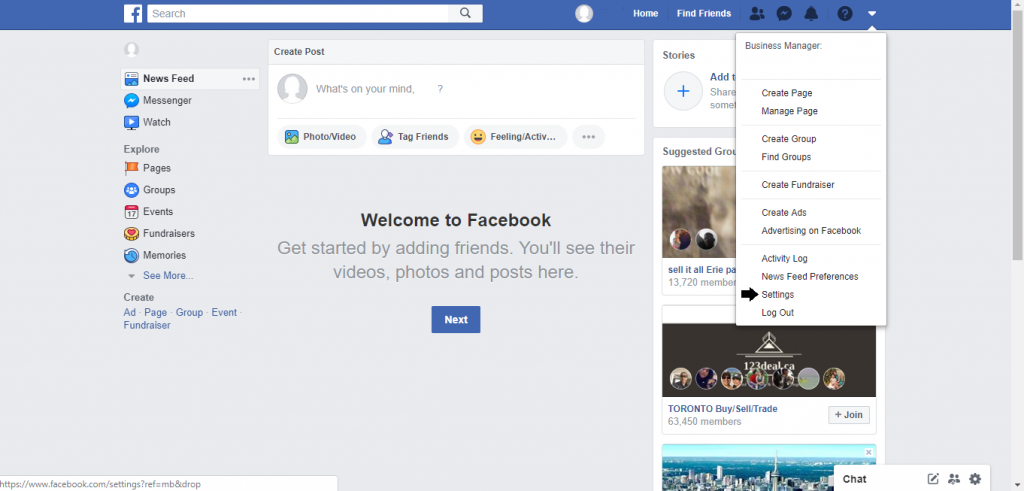Image resolution: width=1024 pixels, height=491 pixels.
Task: Expand See More in Explore section
Action: tap(168, 276)
